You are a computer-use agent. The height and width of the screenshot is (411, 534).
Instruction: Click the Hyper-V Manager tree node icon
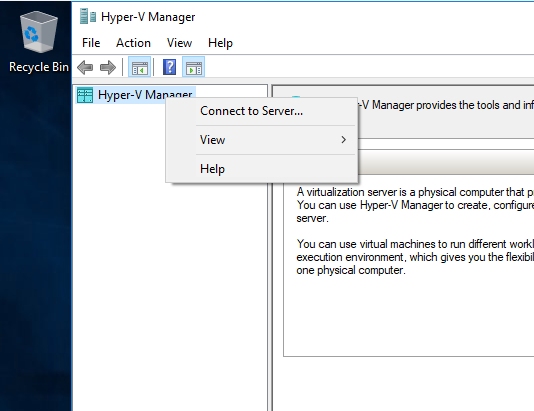pyautogui.click(x=85, y=95)
